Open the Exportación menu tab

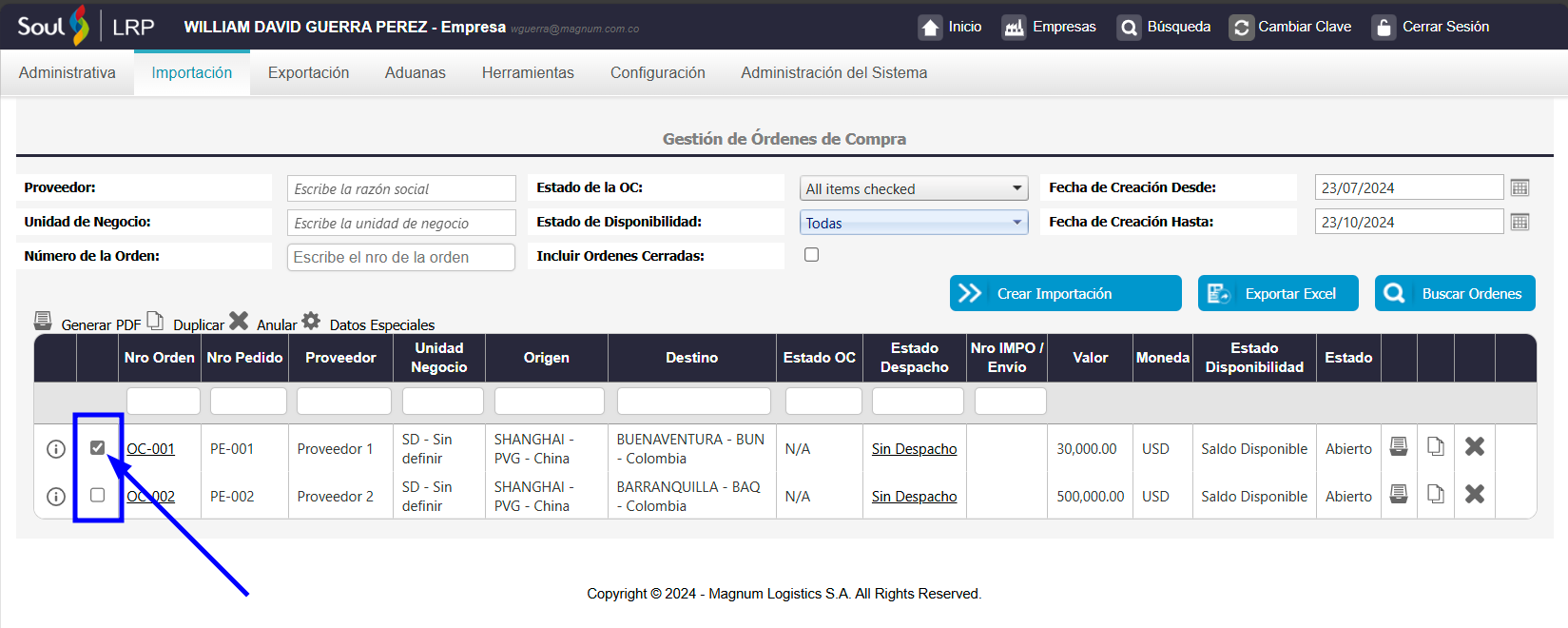pyautogui.click(x=308, y=73)
